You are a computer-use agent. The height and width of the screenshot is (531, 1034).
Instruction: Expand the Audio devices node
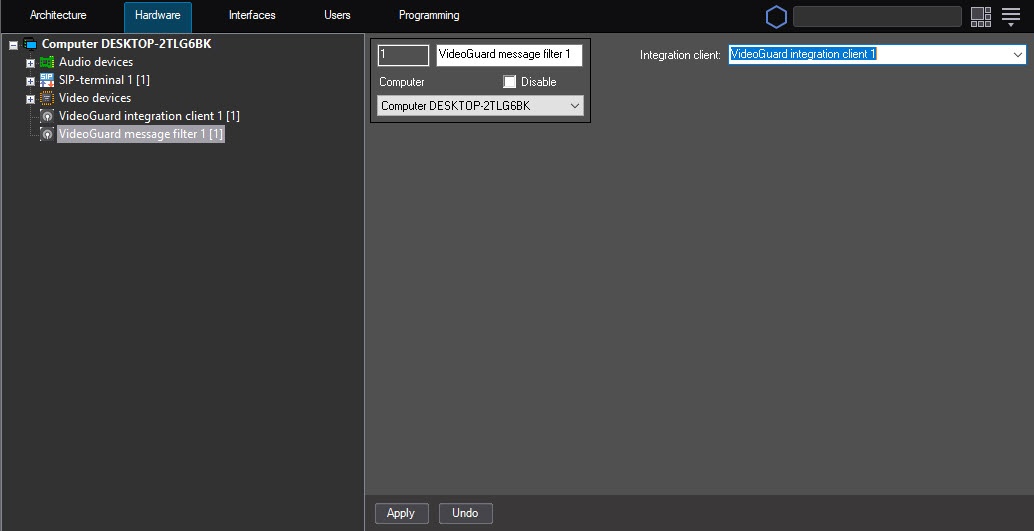point(30,63)
